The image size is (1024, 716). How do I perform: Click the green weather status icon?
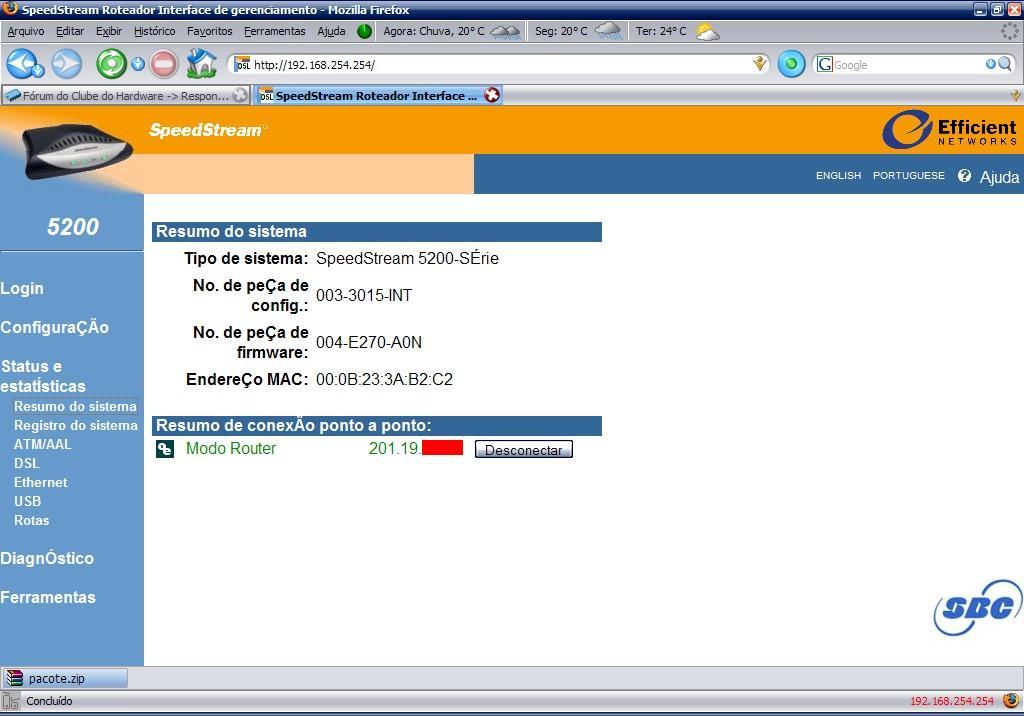click(364, 31)
